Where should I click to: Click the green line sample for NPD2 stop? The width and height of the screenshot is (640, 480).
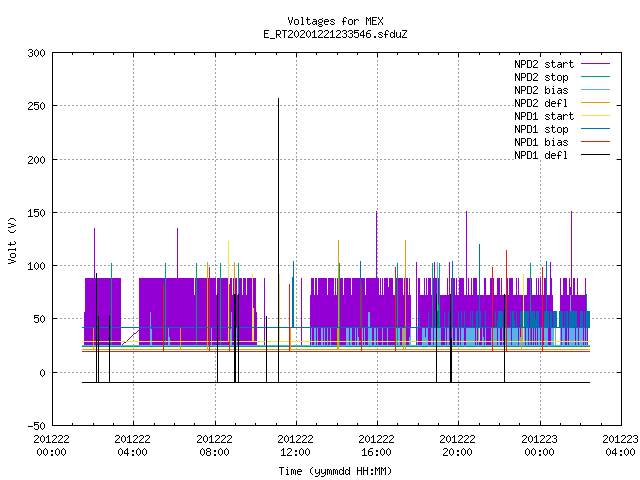pos(596,76)
